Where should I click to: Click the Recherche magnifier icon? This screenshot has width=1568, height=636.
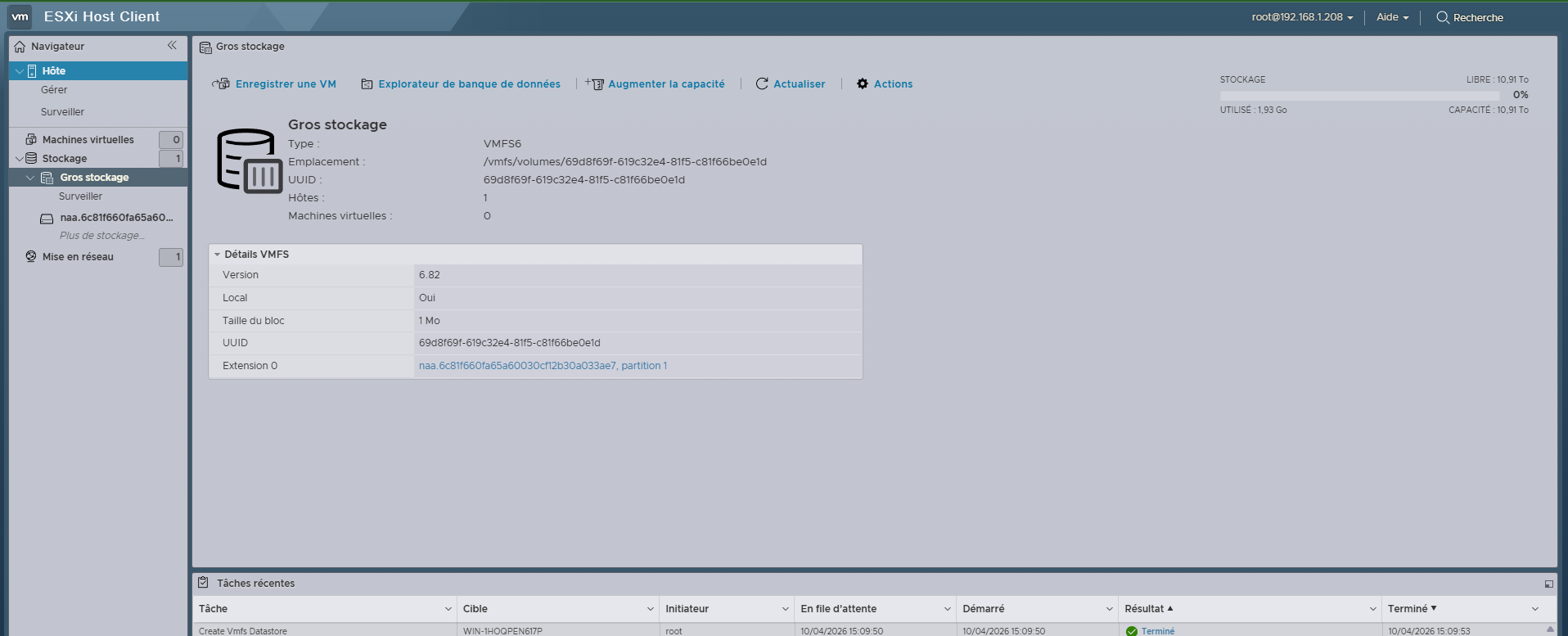[1443, 17]
